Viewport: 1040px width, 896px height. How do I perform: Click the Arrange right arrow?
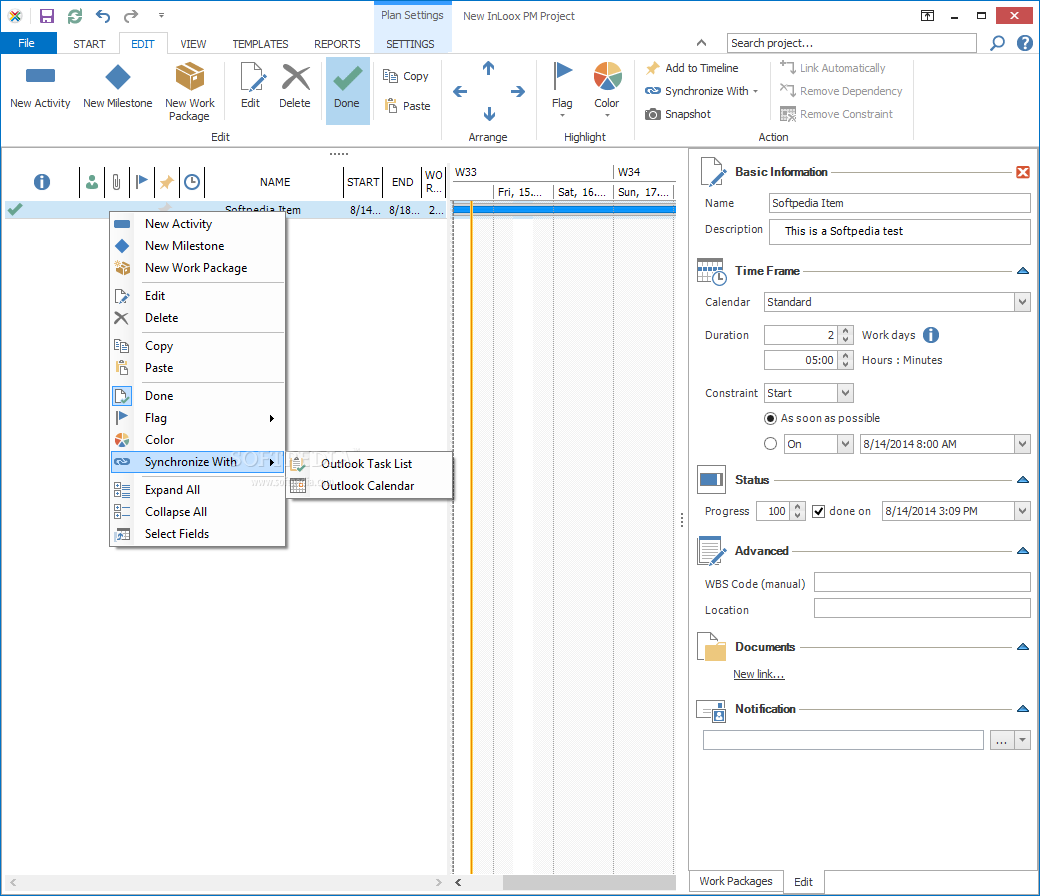click(x=518, y=92)
